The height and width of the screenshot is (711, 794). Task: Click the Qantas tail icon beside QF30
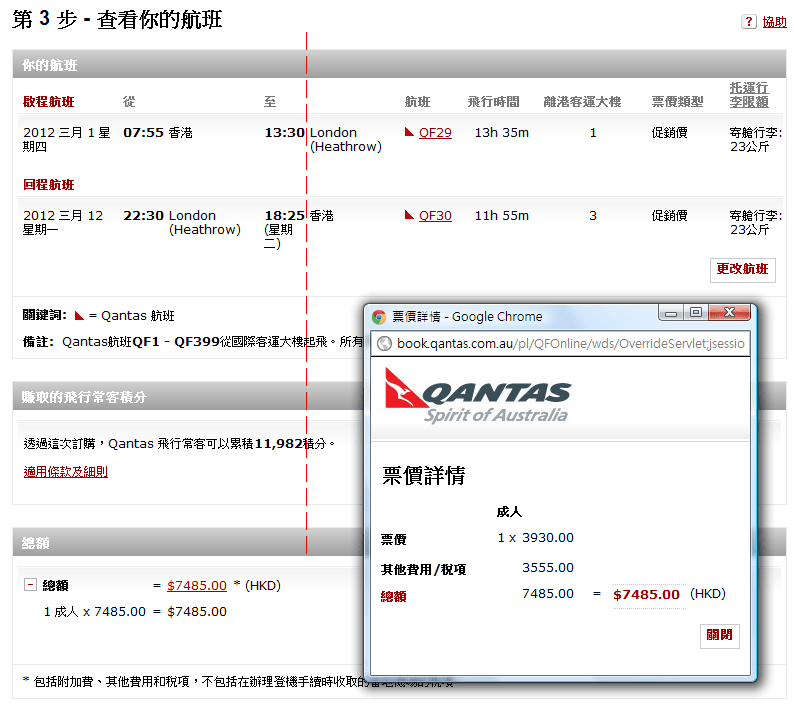pos(409,215)
